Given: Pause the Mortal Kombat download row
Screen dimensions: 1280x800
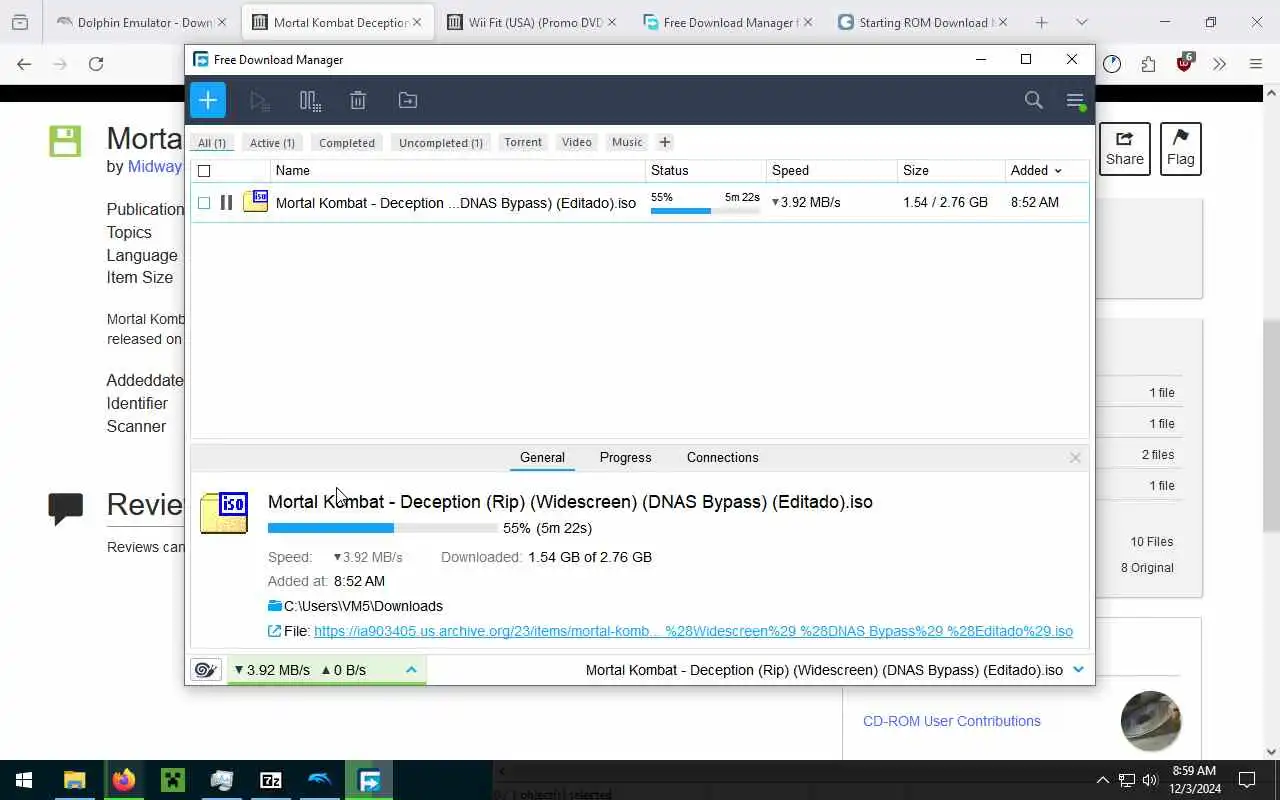Looking at the screenshot, I should 226,202.
